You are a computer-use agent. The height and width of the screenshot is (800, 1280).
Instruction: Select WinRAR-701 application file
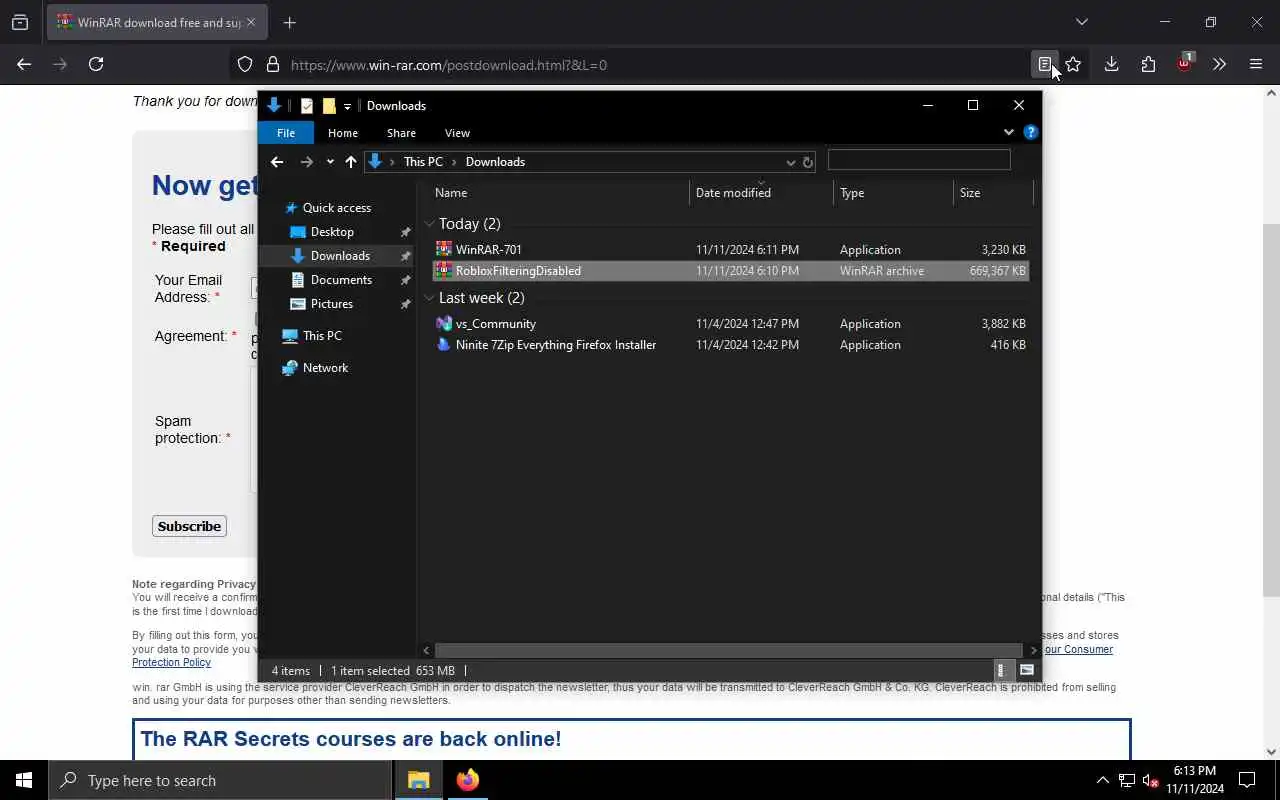(x=730, y=250)
